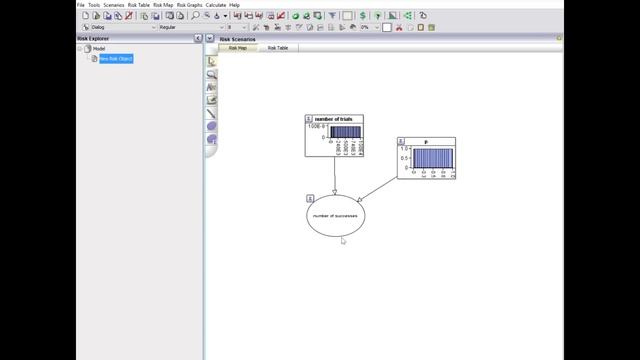The width and height of the screenshot is (640, 360).
Task: Open the Help menu
Action: coord(234,5)
